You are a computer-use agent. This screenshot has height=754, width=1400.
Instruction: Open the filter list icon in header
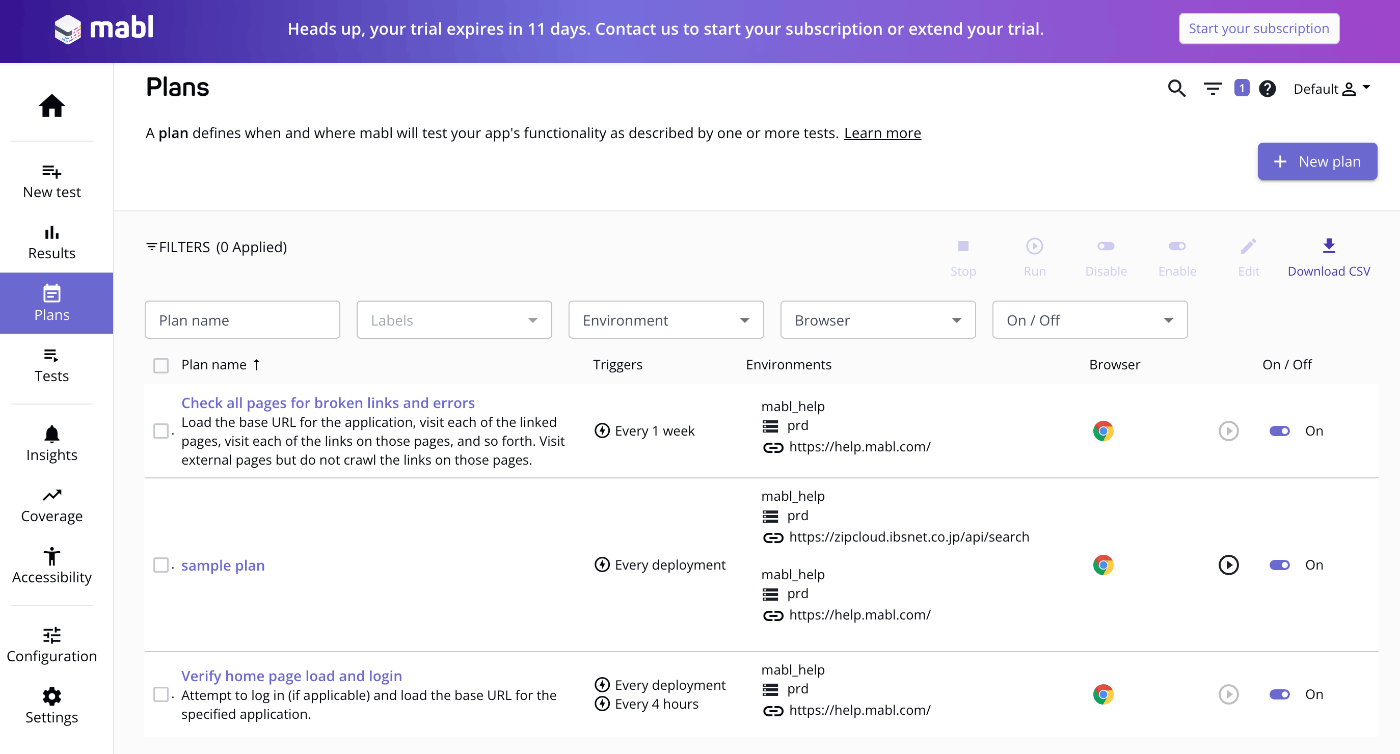[x=1213, y=89]
